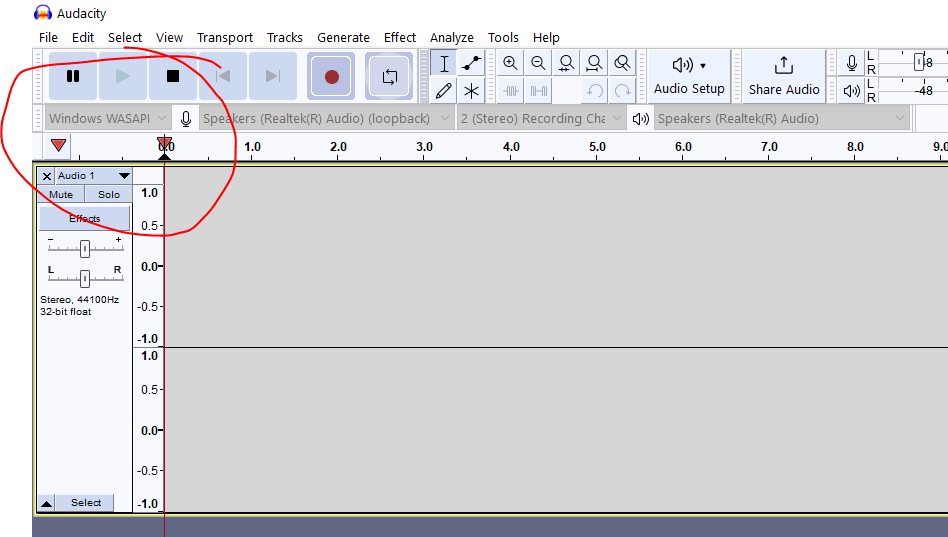Click the playback meter speaker icon
Screen dimensions: 948x537
[851, 91]
